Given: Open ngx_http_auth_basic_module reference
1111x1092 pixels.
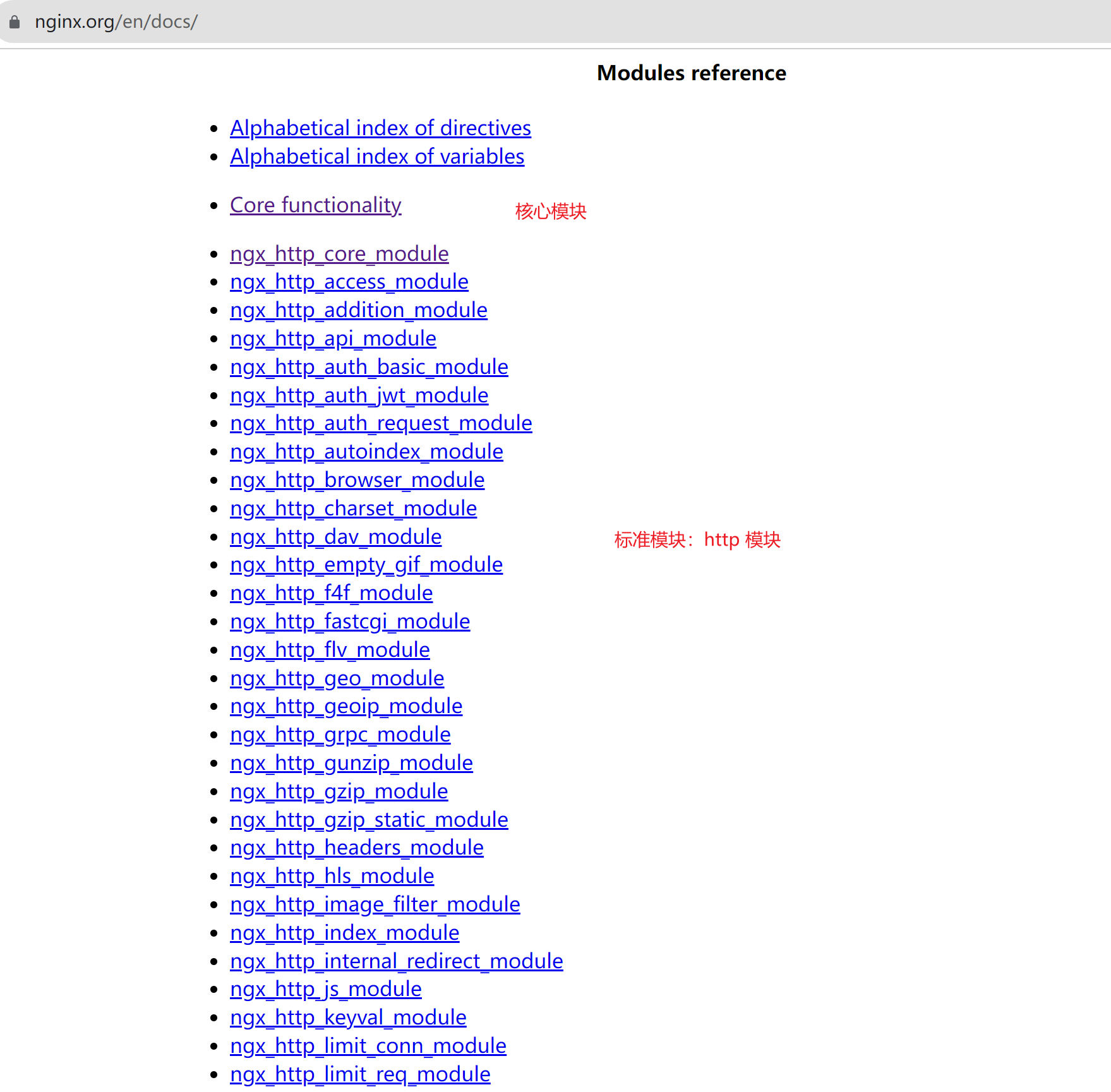Looking at the screenshot, I should (x=369, y=367).
